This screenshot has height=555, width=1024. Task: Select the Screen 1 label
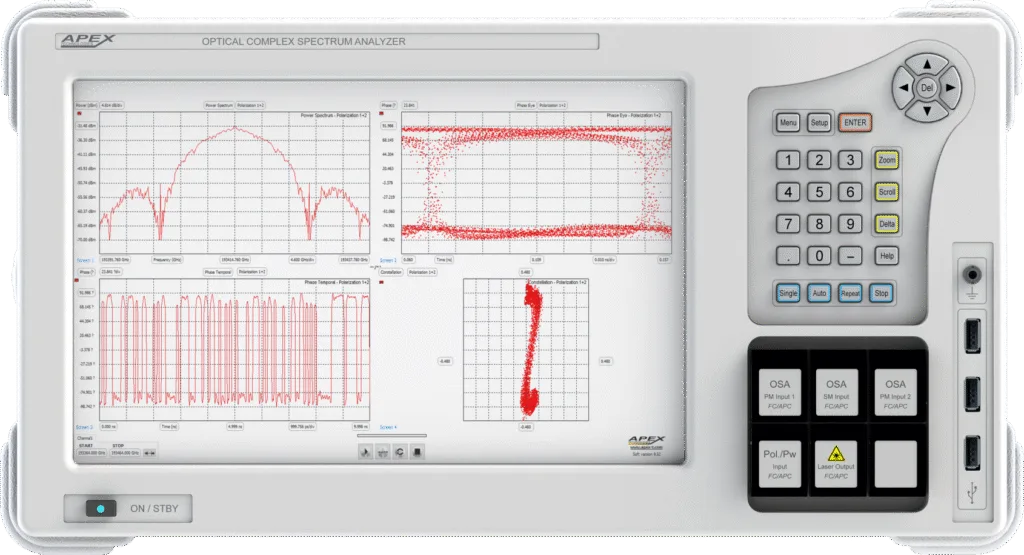tap(85, 260)
